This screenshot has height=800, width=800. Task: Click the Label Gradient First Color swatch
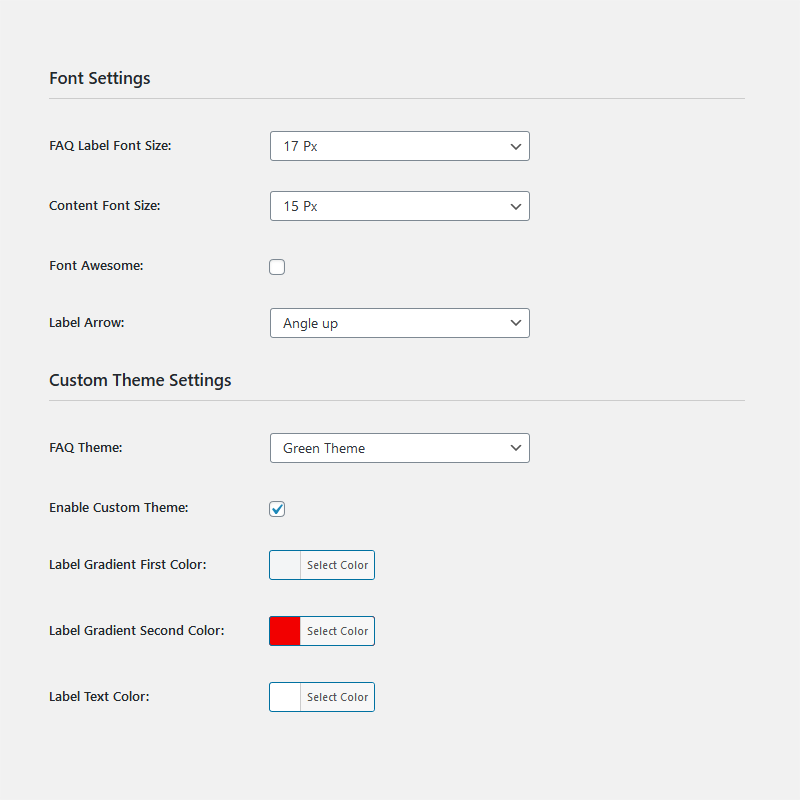(284, 565)
